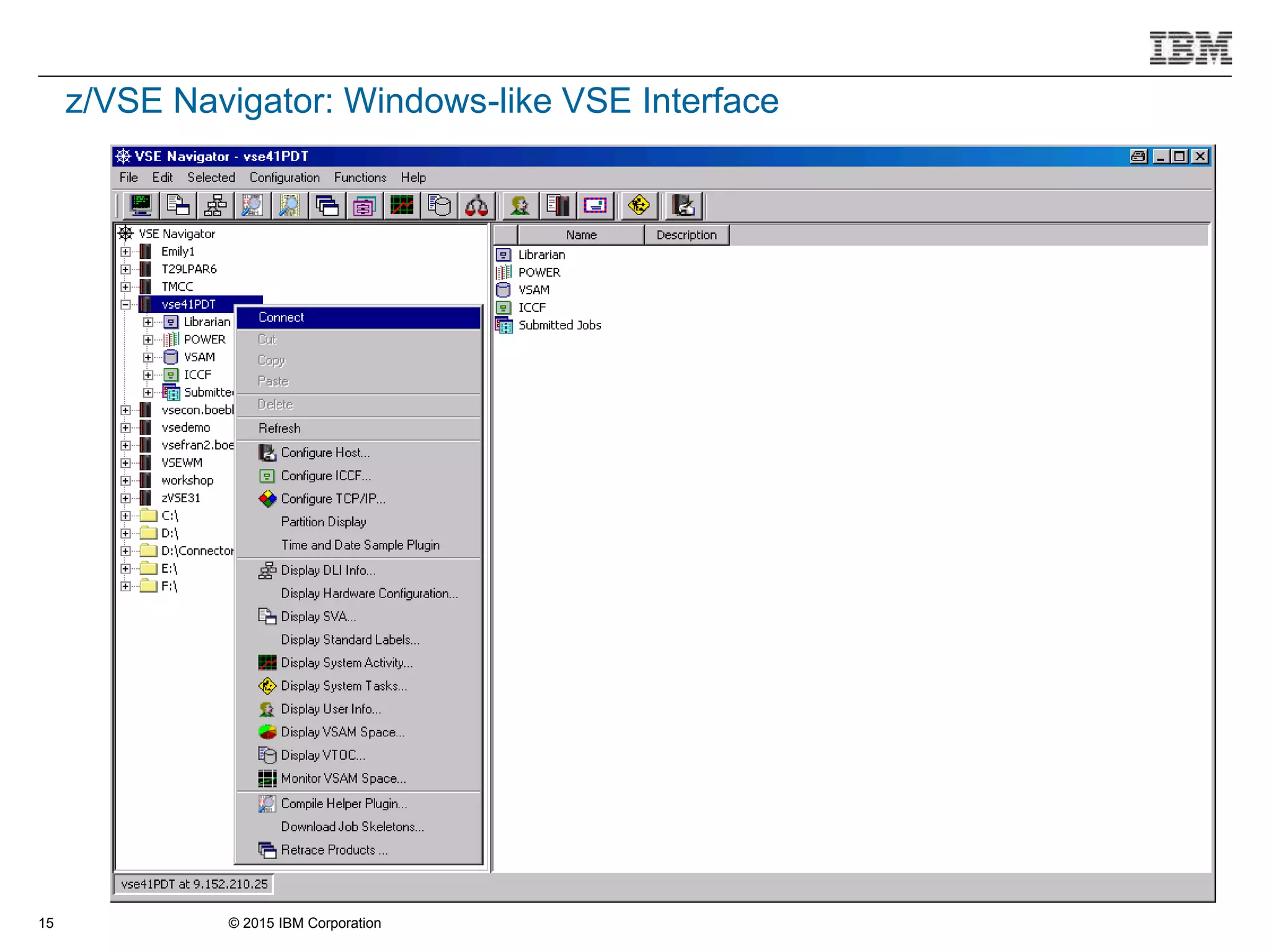Click the envelope message toolbar icon
The height and width of the screenshot is (952, 1270).
pos(595,205)
